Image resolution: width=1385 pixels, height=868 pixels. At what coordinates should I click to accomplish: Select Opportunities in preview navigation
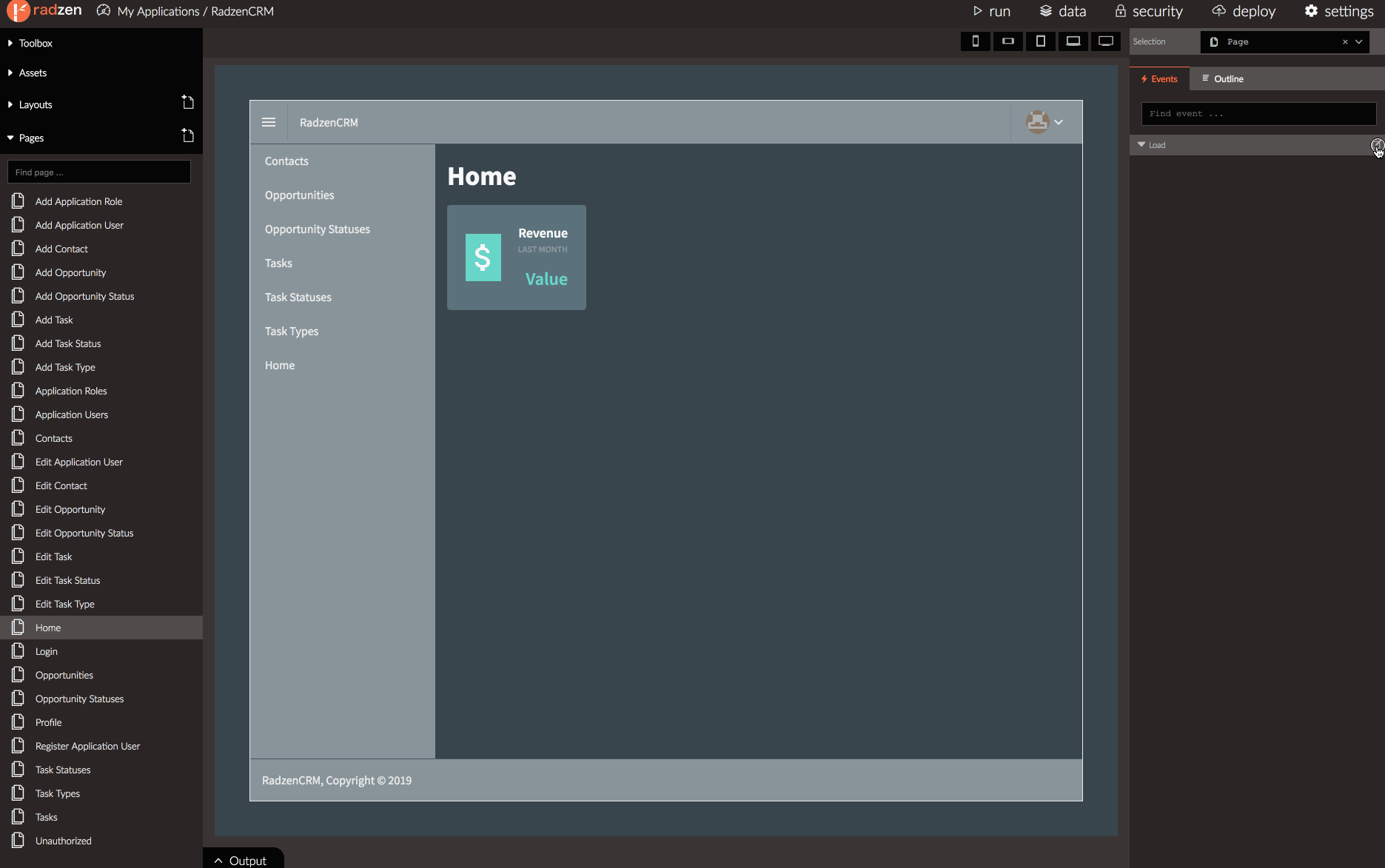[299, 195]
